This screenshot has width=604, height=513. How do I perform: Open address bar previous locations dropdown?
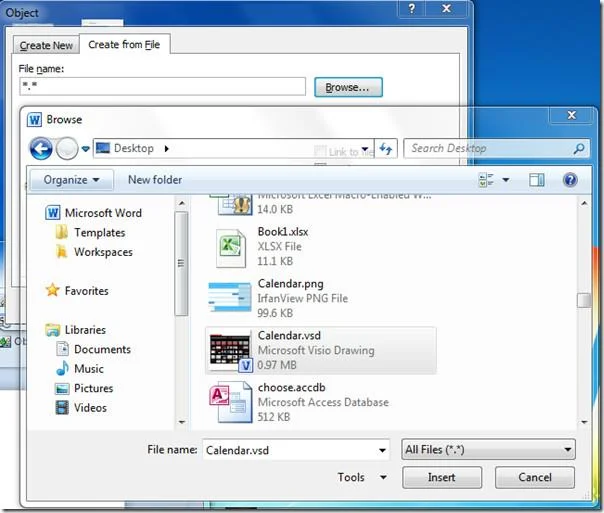point(365,149)
